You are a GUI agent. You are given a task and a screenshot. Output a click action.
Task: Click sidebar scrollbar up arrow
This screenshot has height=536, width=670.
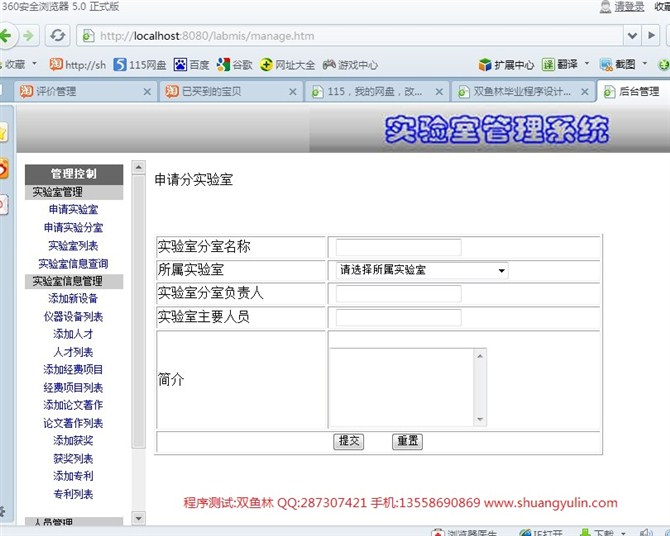[x=138, y=167]
